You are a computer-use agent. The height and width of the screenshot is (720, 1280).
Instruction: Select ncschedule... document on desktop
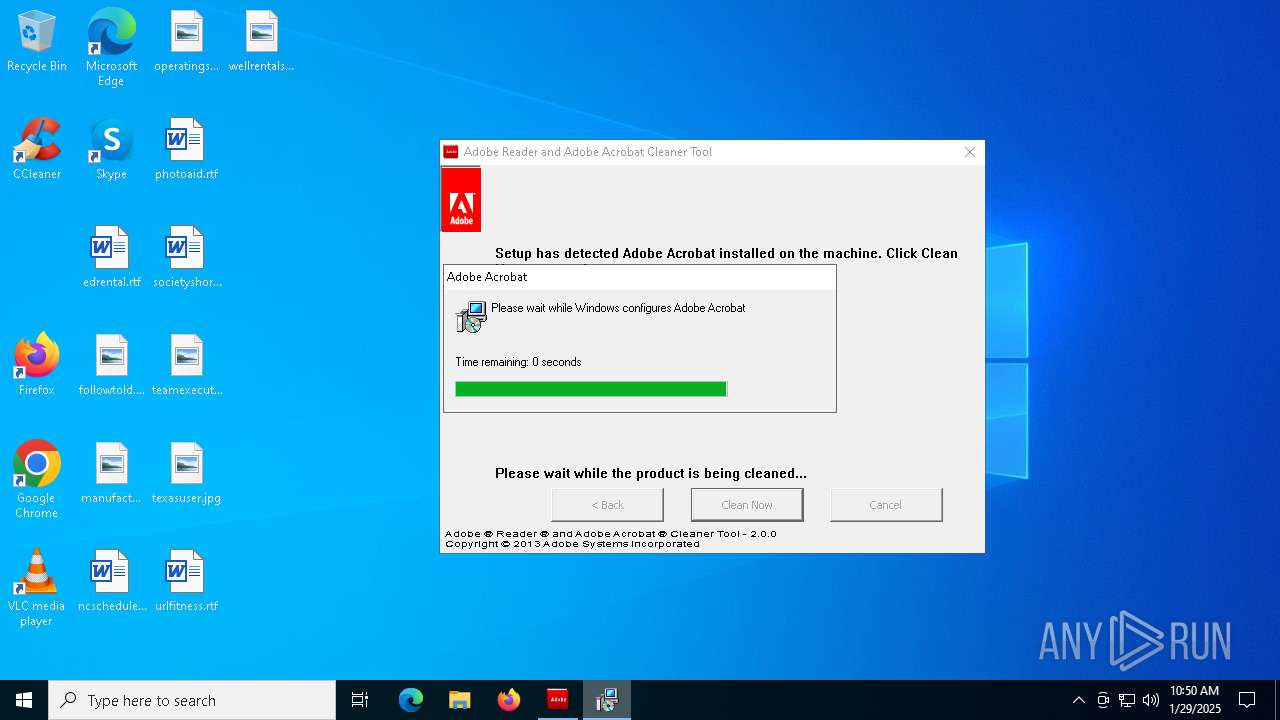tap(111, 582)
